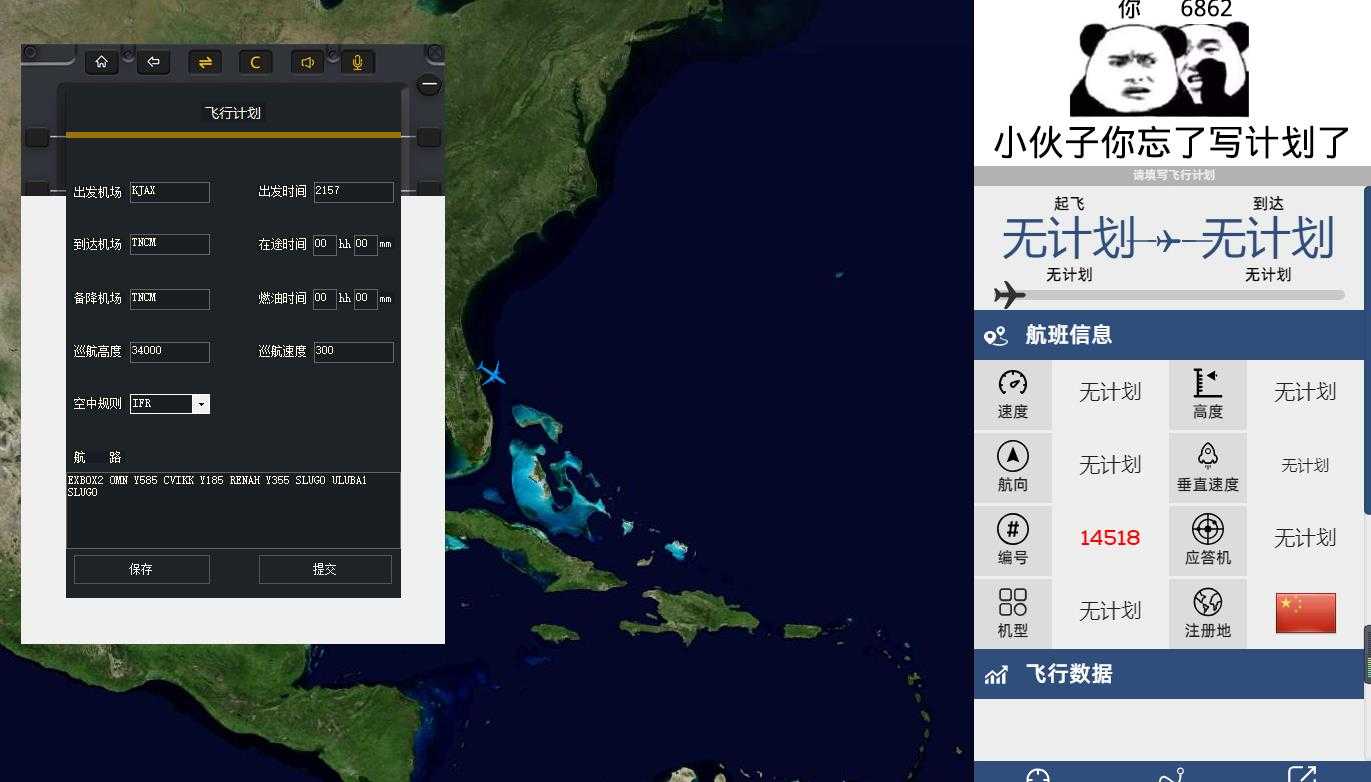Click the yellow swap arrows icon
This screenshot has width=1371, height=782.
205,62
